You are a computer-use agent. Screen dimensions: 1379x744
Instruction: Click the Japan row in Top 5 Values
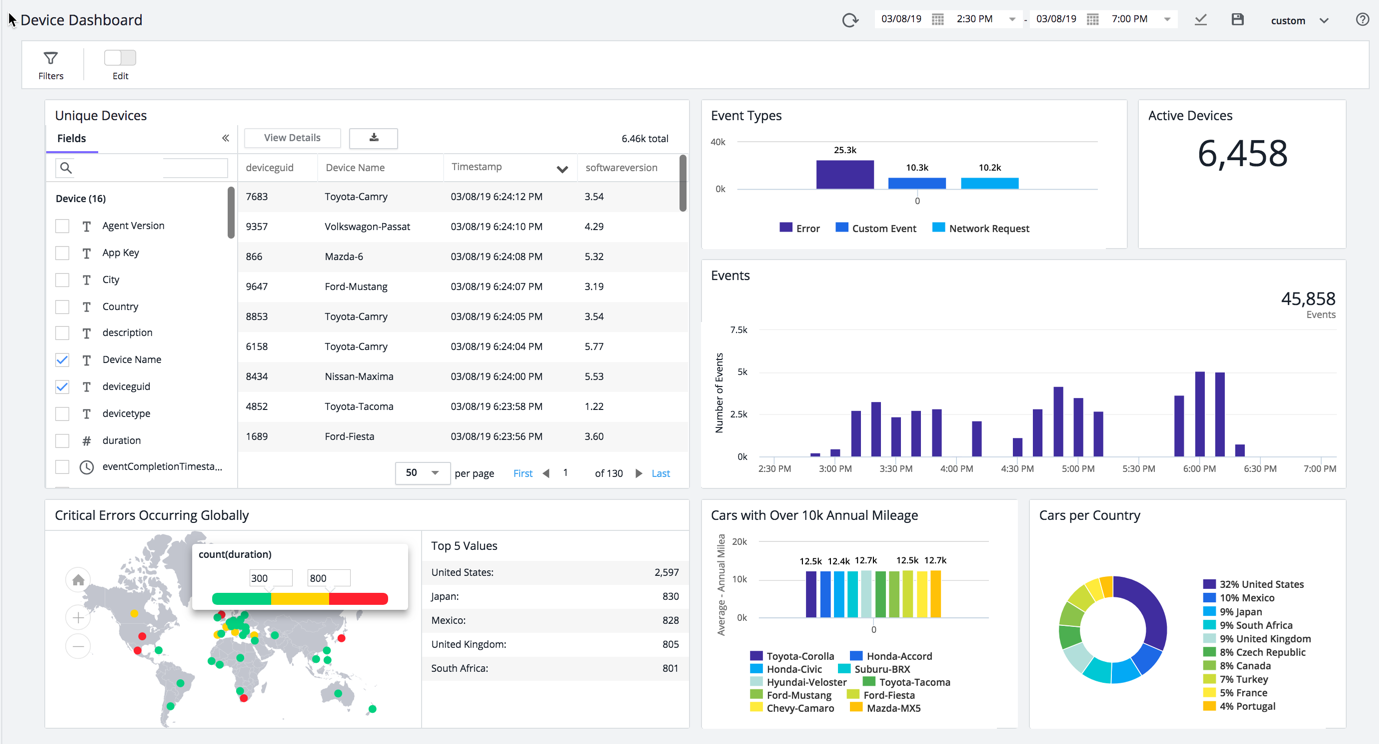click(x=555, y=596)
